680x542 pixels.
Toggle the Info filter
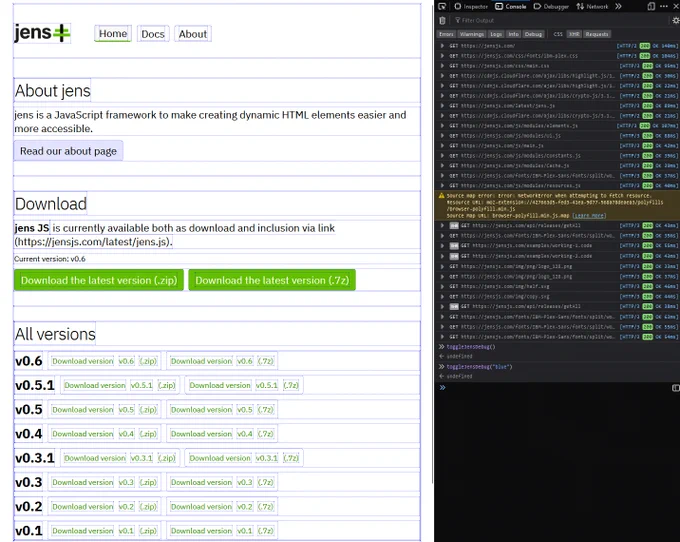tap(513, 34)
